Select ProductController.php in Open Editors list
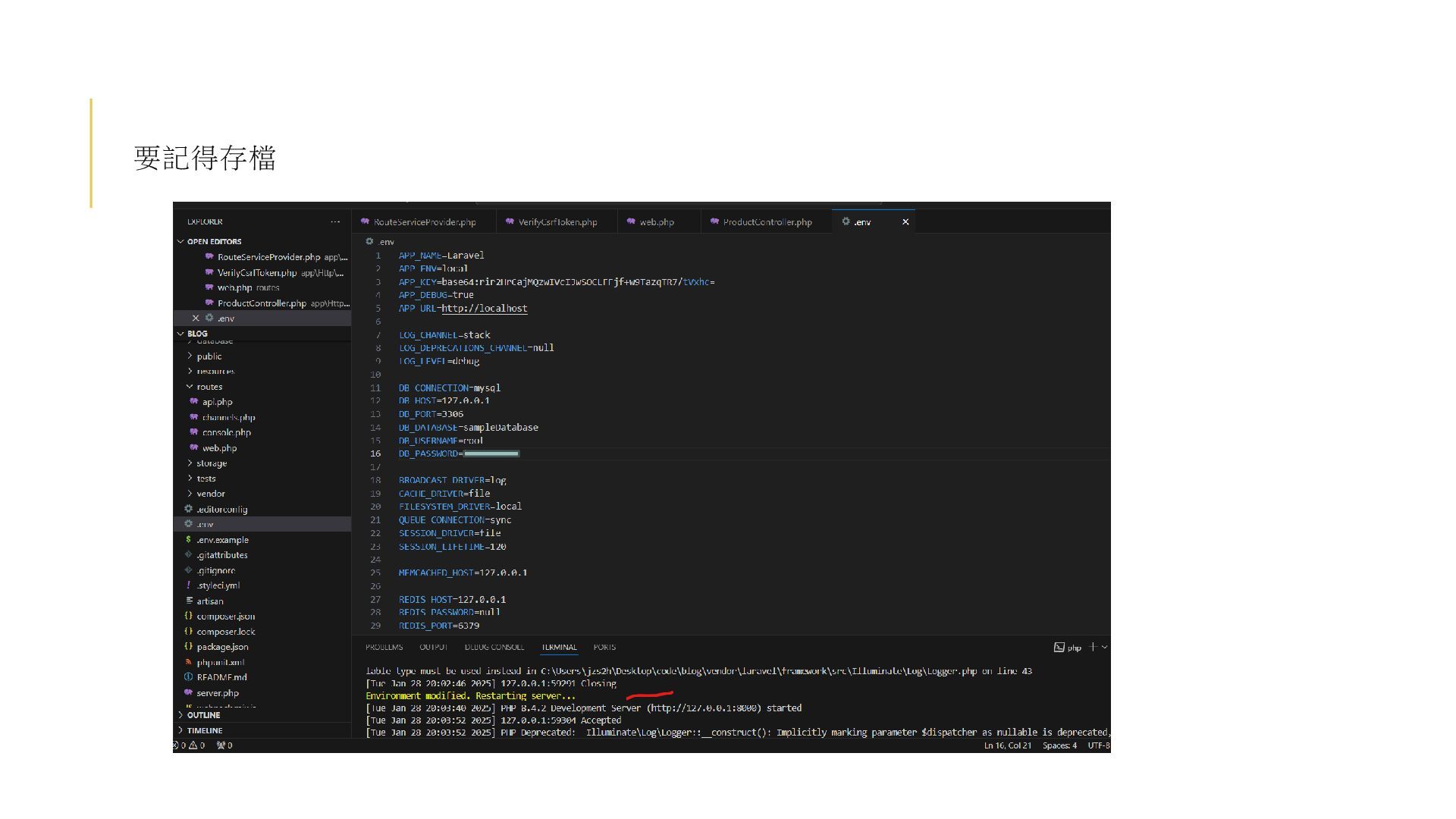 (x=262, y=303)
